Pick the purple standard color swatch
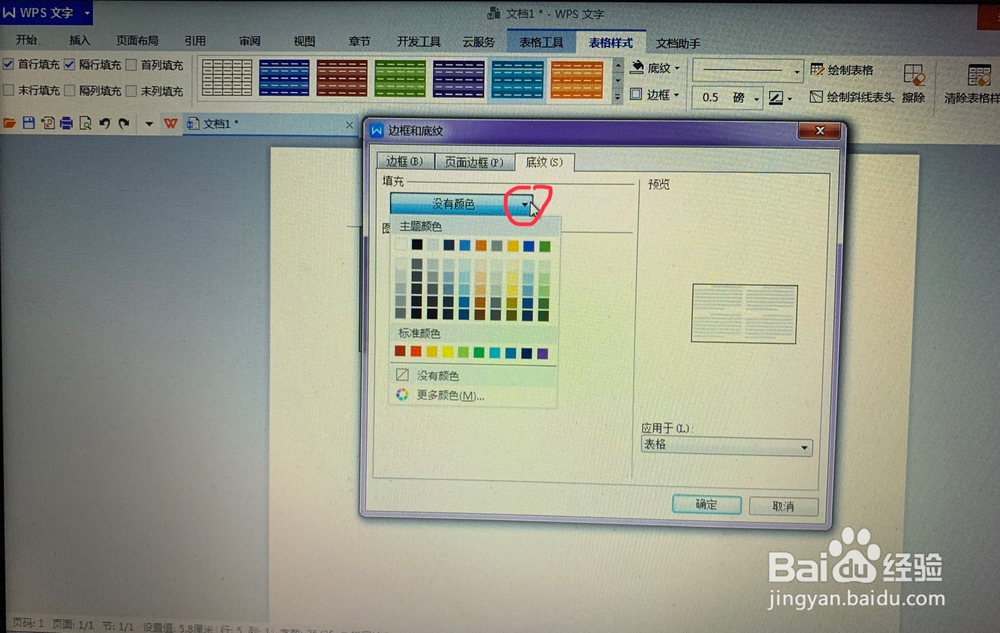The height and width of the screenshot is (633, 1000). (x=543, y=353)
